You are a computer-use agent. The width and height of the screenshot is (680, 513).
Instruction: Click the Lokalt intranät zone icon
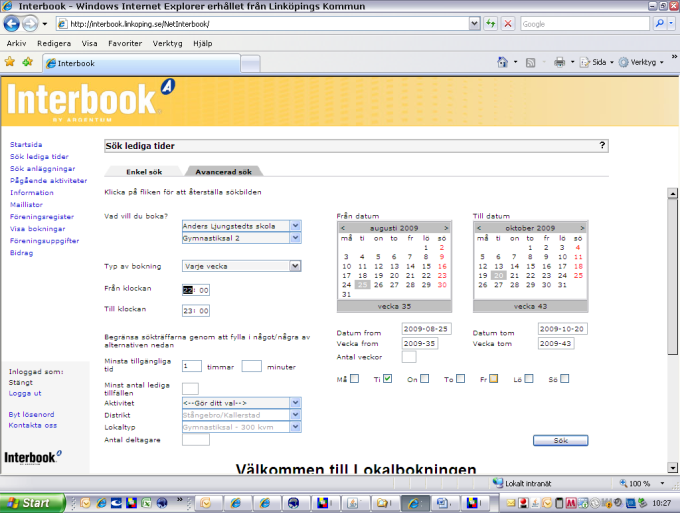(497, 483)
